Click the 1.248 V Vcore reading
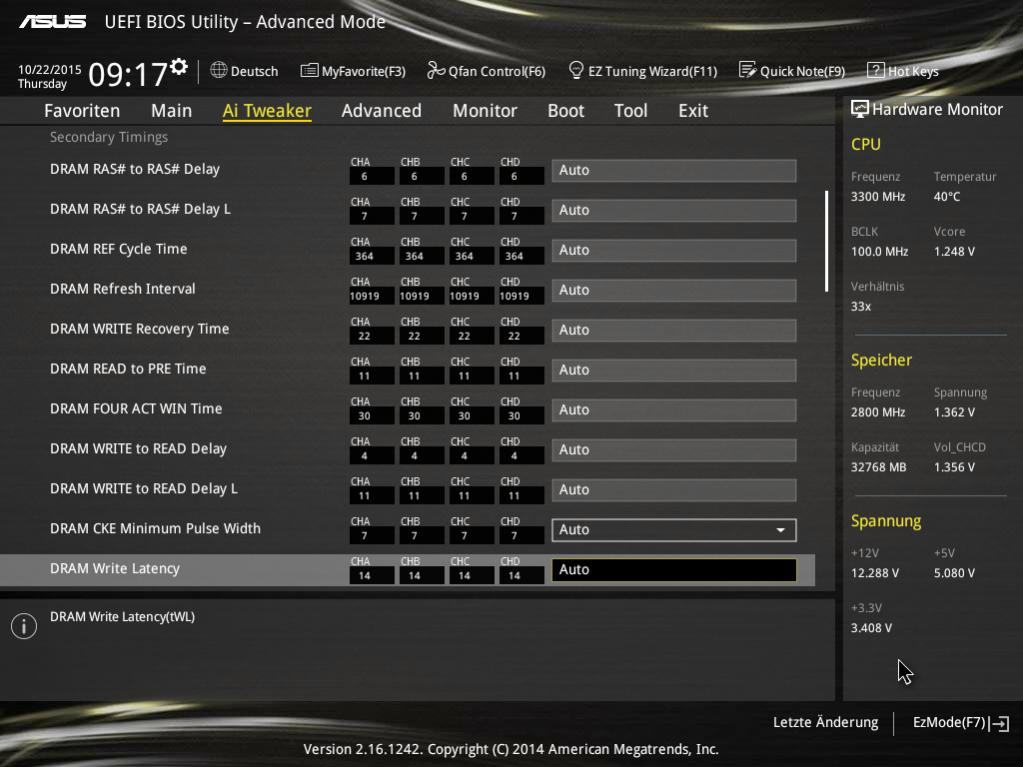1023x767 pixels. tap(954, 251)
